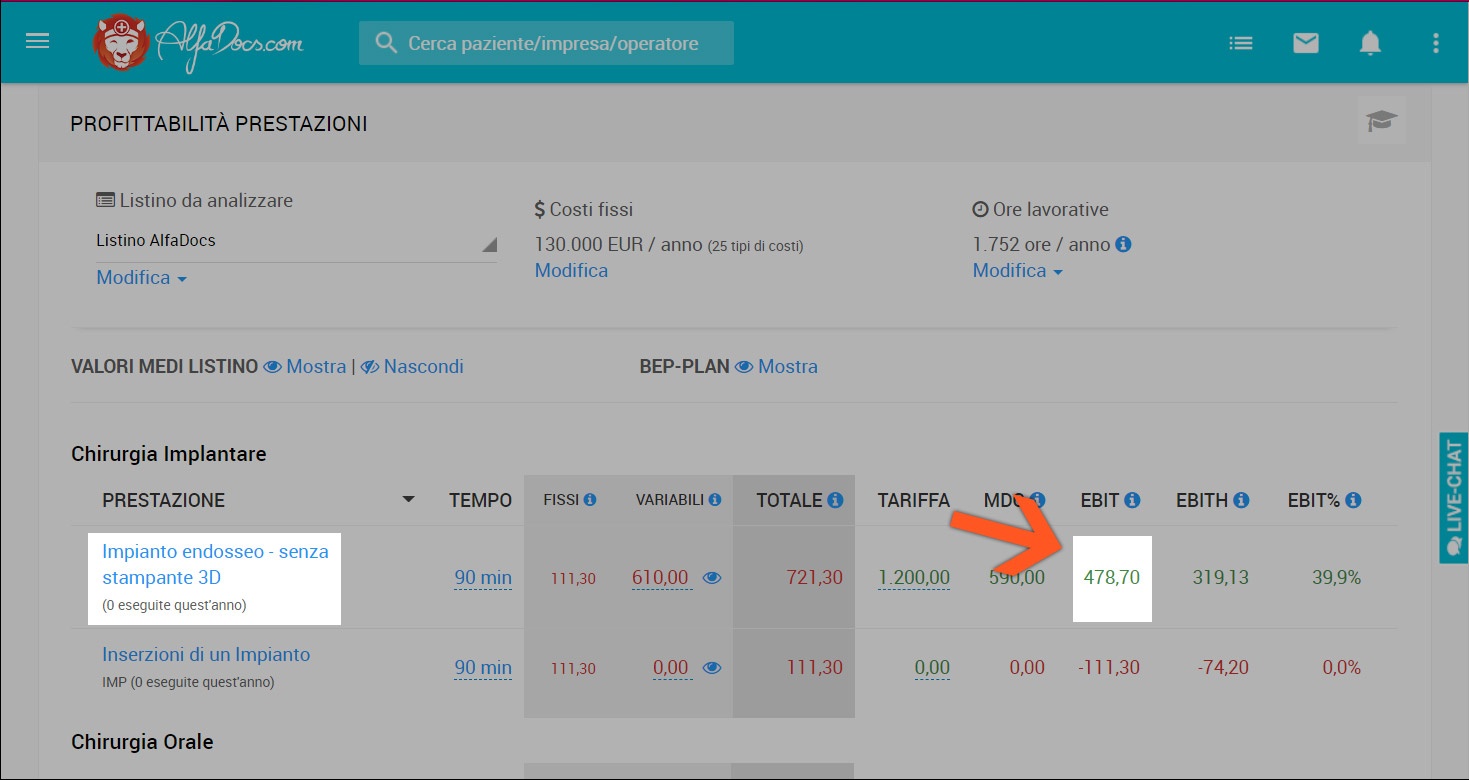Click the graduation cap tutorial icon

click(1381, 121)
